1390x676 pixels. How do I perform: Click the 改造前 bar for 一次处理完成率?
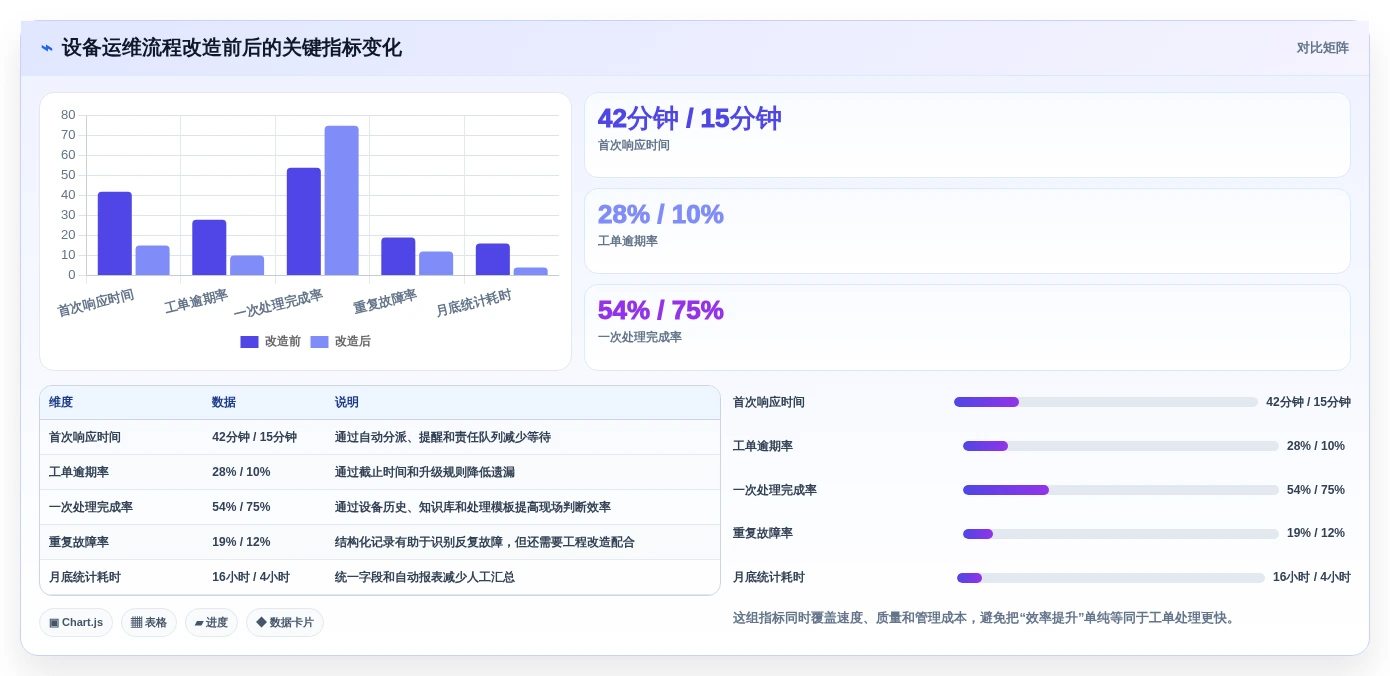point(304,221)
